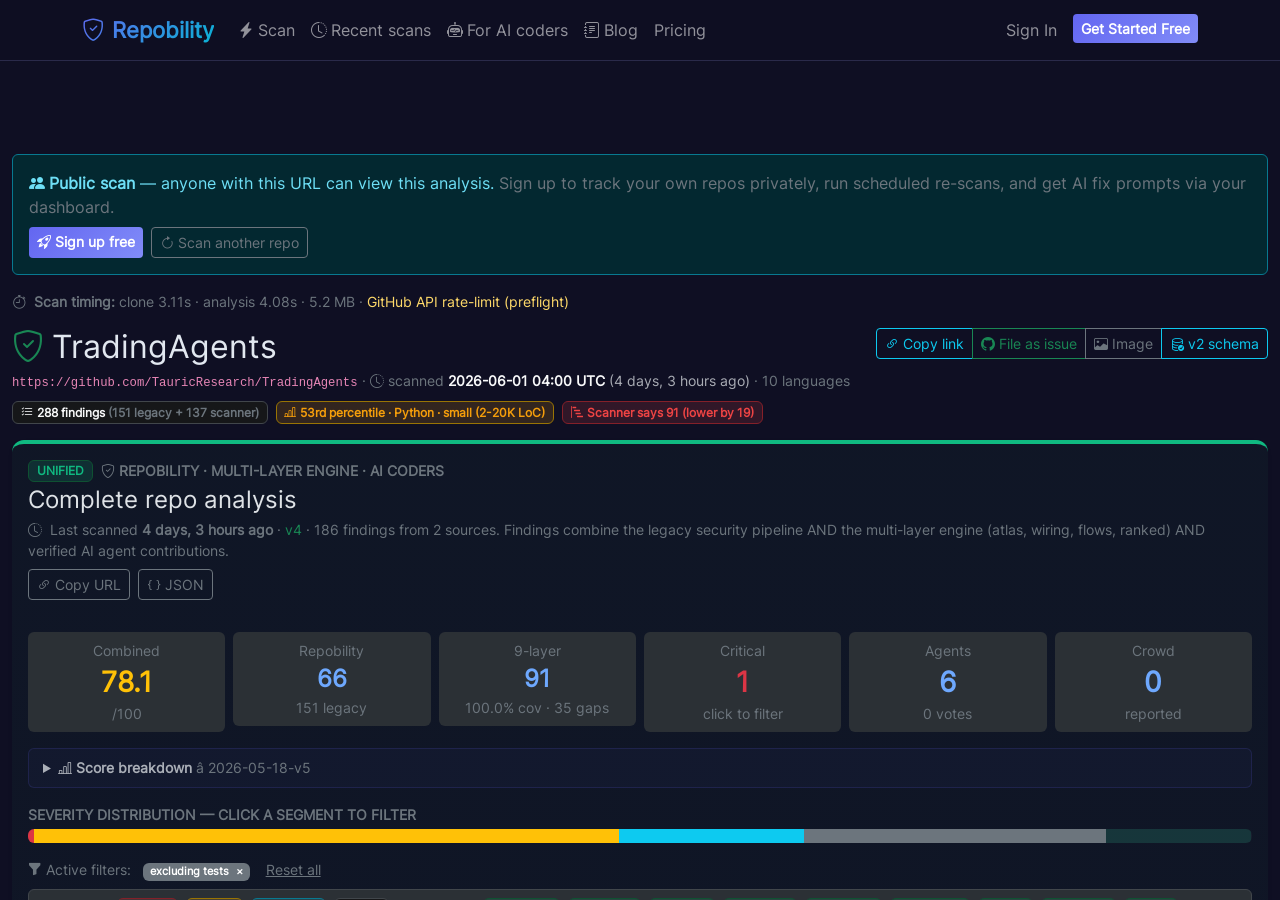Filter by the cyan severity segment
The image size is (1280, 900).
711,836
